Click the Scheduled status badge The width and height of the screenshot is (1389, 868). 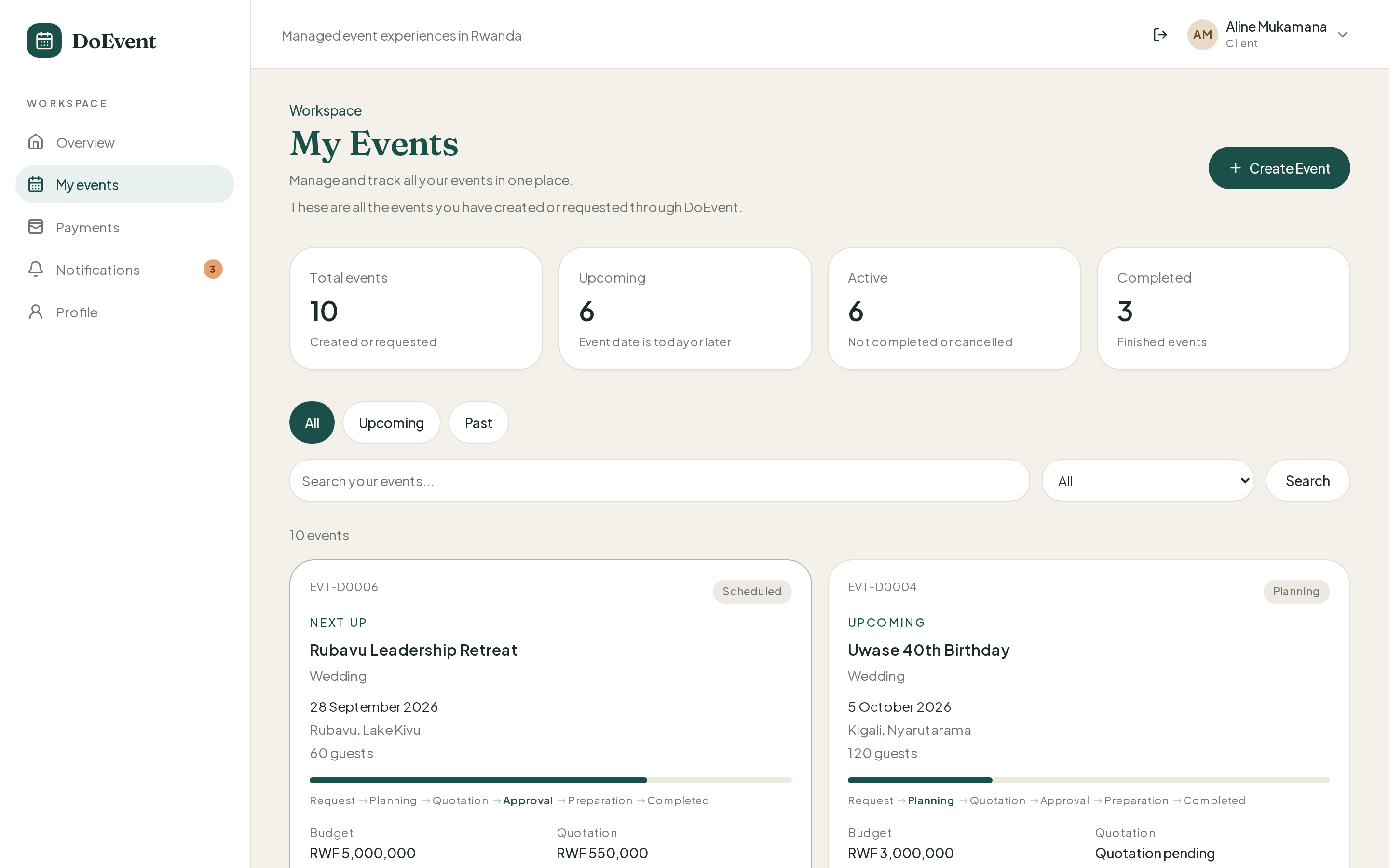(x=752, y=591)
